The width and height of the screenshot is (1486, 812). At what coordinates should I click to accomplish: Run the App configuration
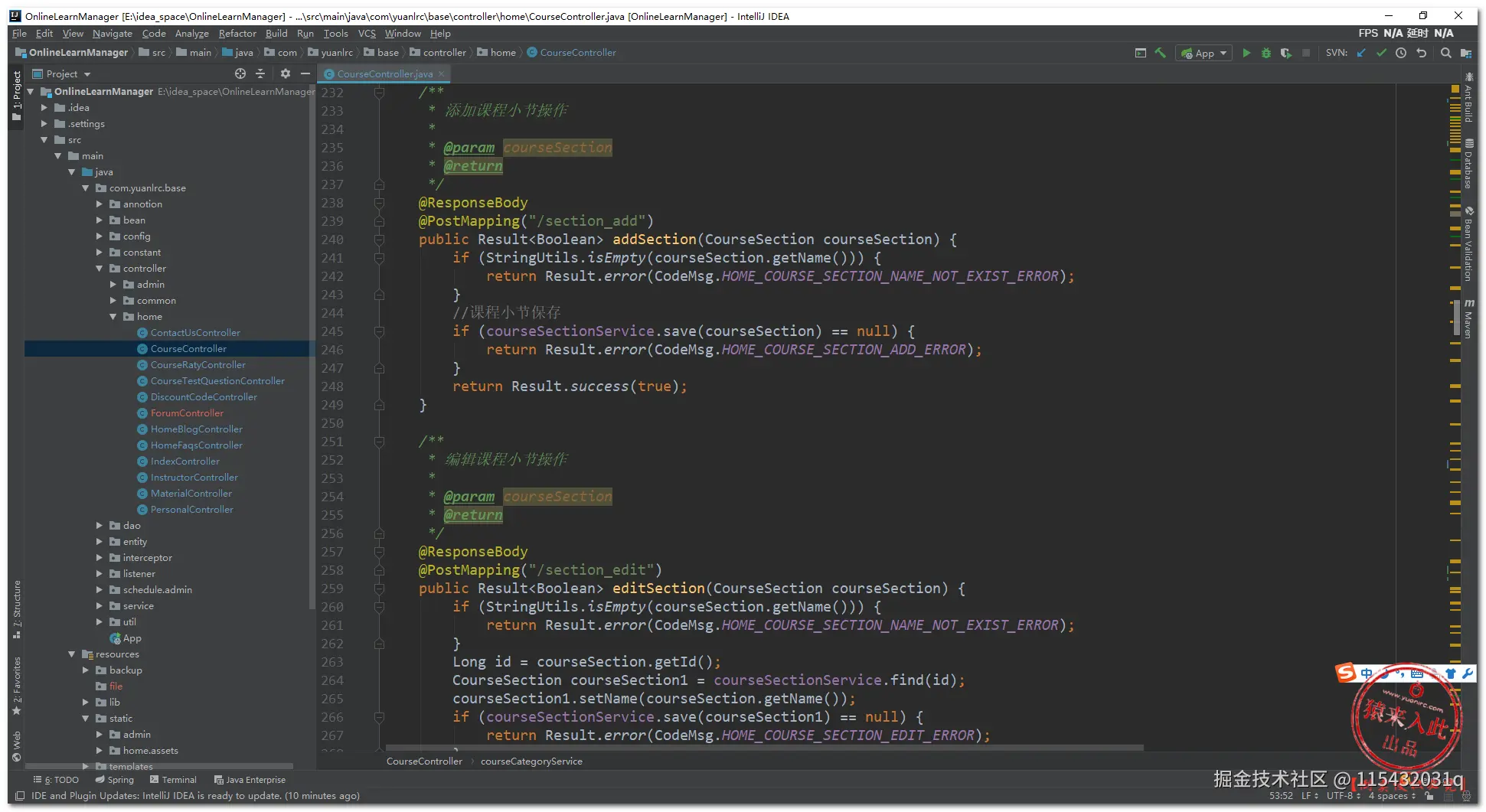point(1246,53)
